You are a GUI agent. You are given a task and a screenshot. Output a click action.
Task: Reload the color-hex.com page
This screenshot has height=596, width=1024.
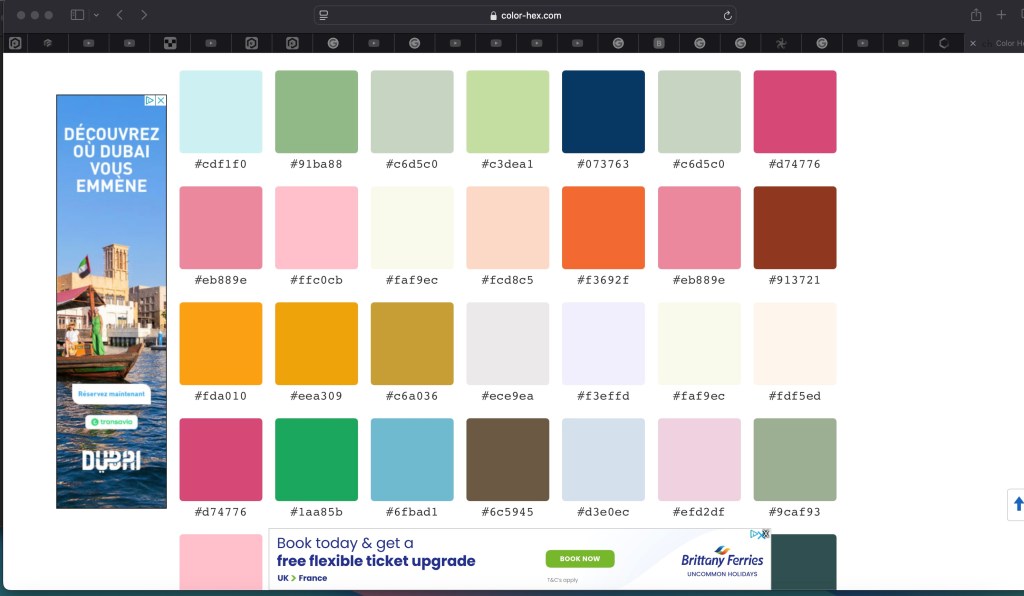click(x=727, y=15)
